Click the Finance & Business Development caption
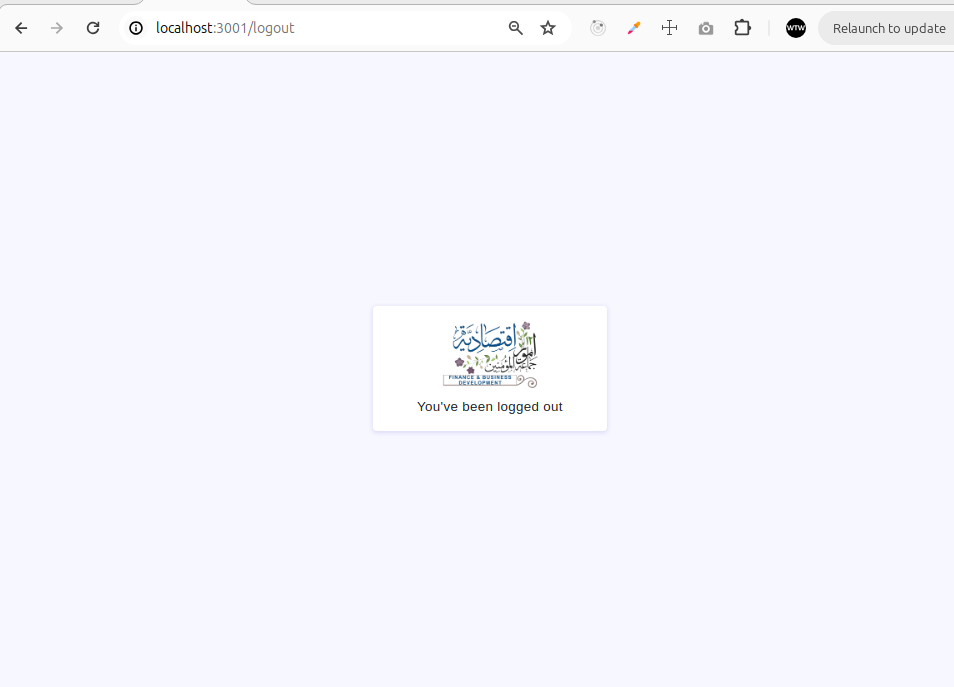Image resolution: width=954 pixels, height=687 pixels. [480, 380]
